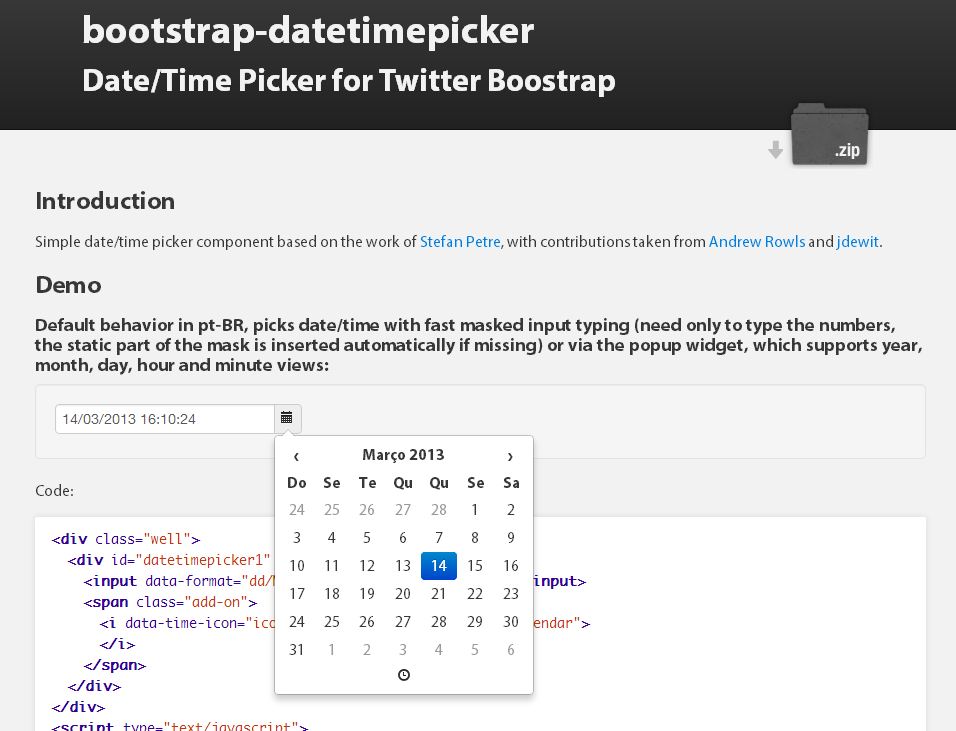
Task: Download the .zip folder icon
Action: pyautogui.click(x=829, y=135)
